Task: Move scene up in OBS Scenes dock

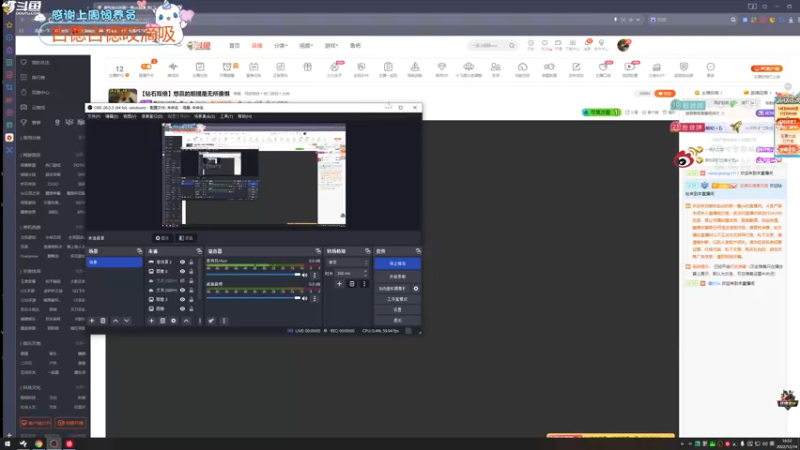Action: pyautogui.click(x=115, y=321)
